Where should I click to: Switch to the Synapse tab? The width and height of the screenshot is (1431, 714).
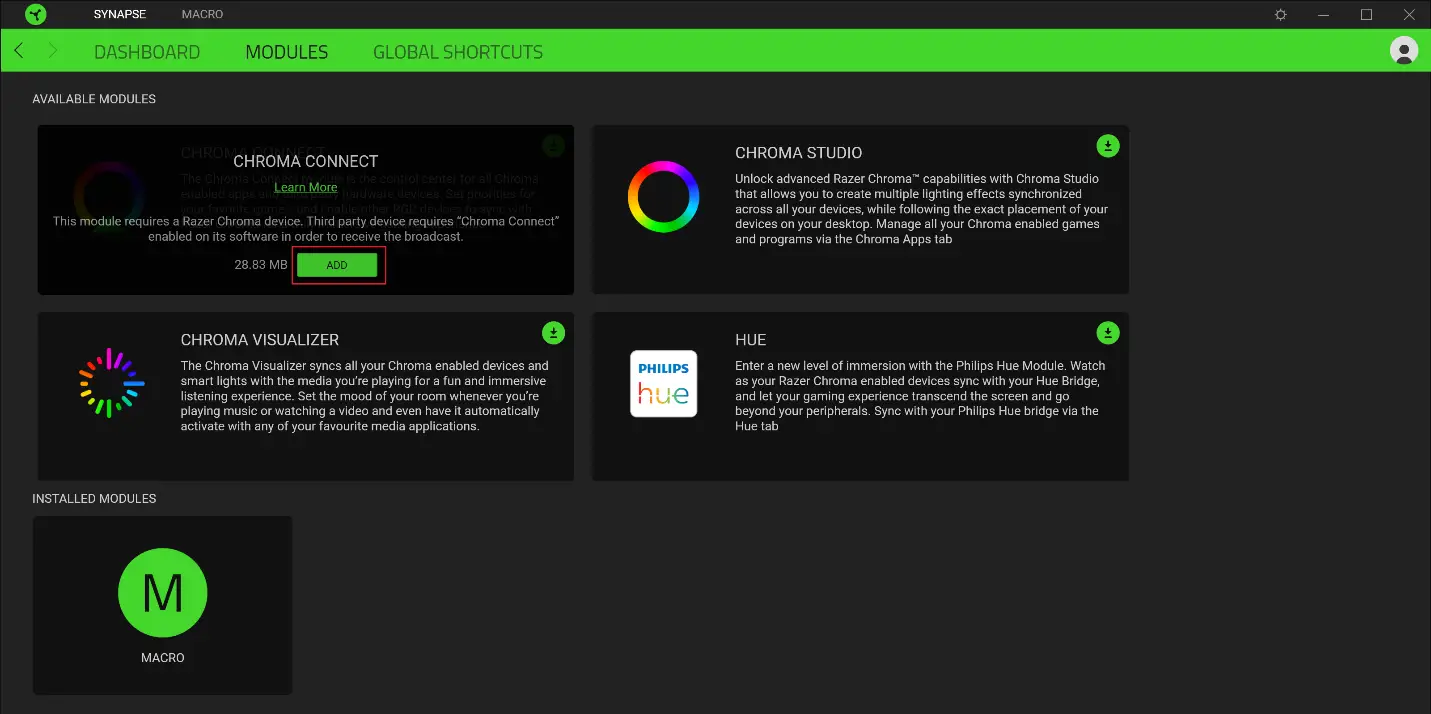point(120,15)
